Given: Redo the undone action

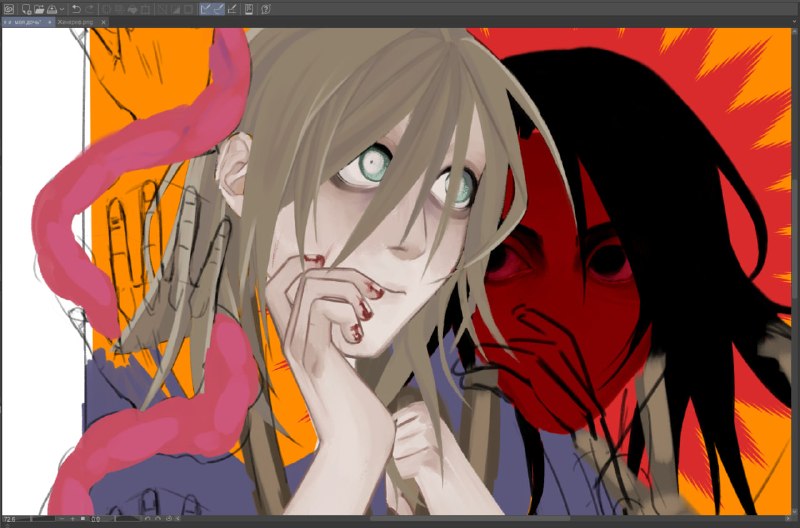Looking at the screenshot, I should [90, 9].
